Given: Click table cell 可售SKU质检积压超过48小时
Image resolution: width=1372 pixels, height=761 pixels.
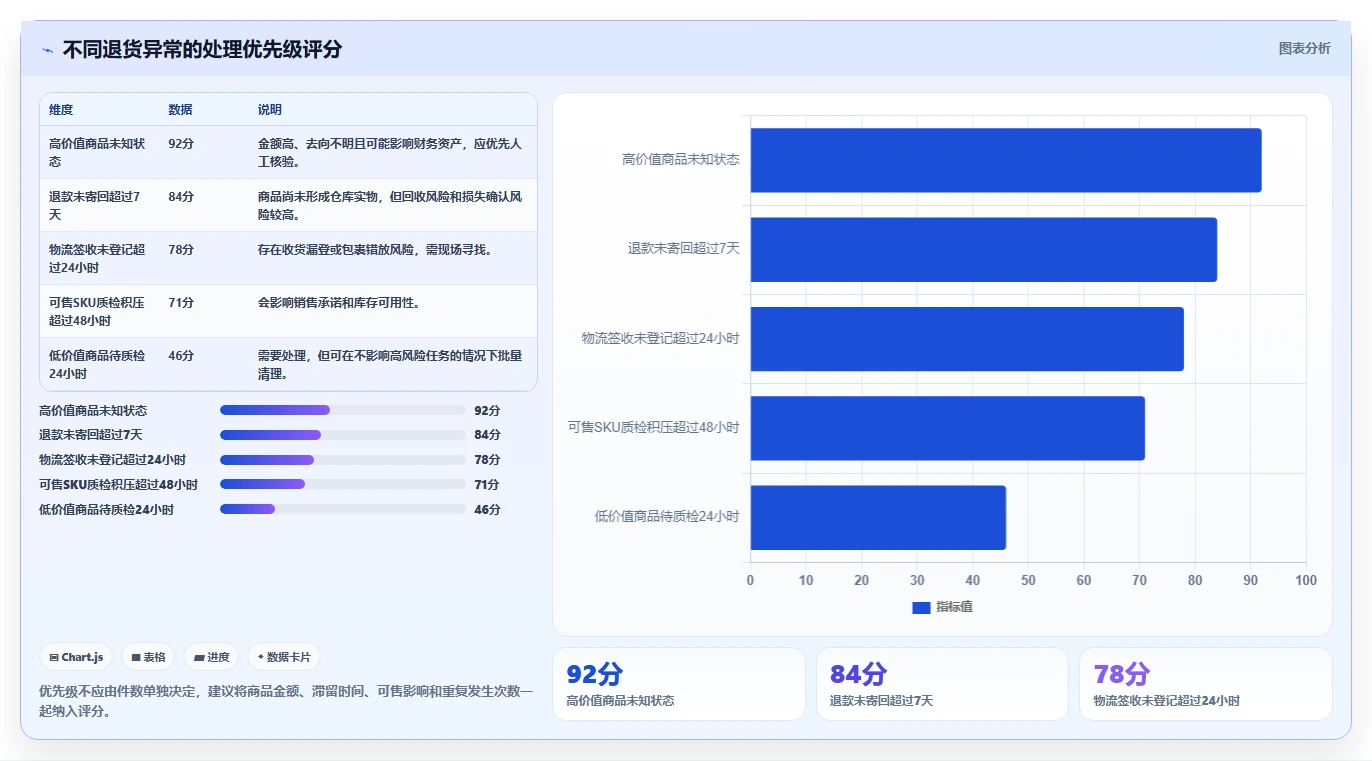Looking at the screenshot, I should (98, 312).
